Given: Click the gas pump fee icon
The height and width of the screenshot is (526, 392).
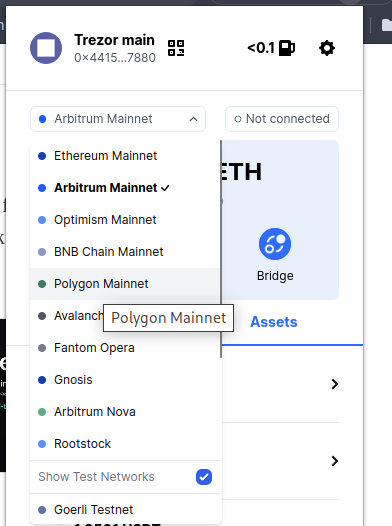Looking at the screenshot, I should coord(287,48).
